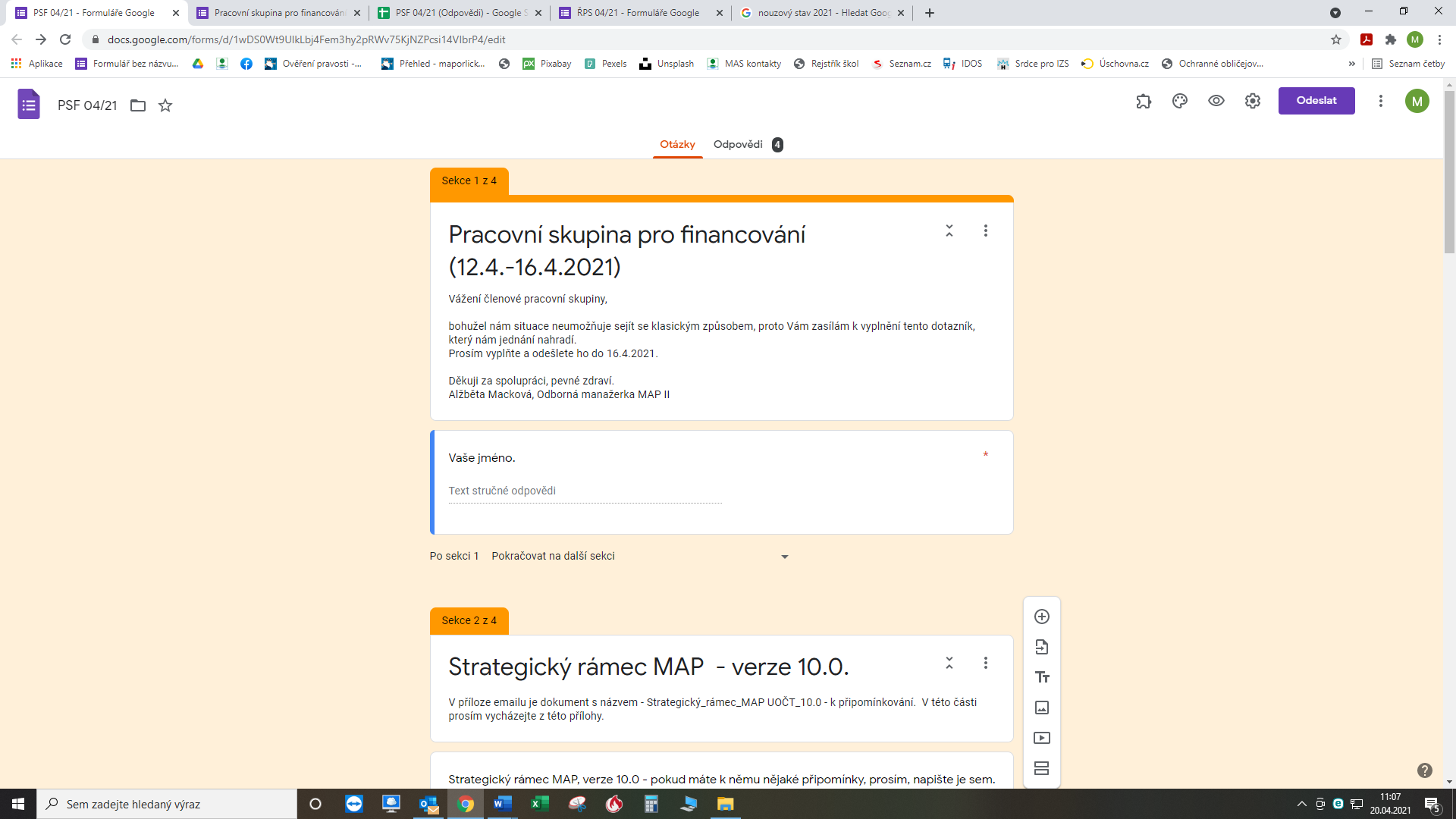The image size is (1456, 819).
Task: Open Excel from the Windows taskbar
Action: tap(540, 804)
